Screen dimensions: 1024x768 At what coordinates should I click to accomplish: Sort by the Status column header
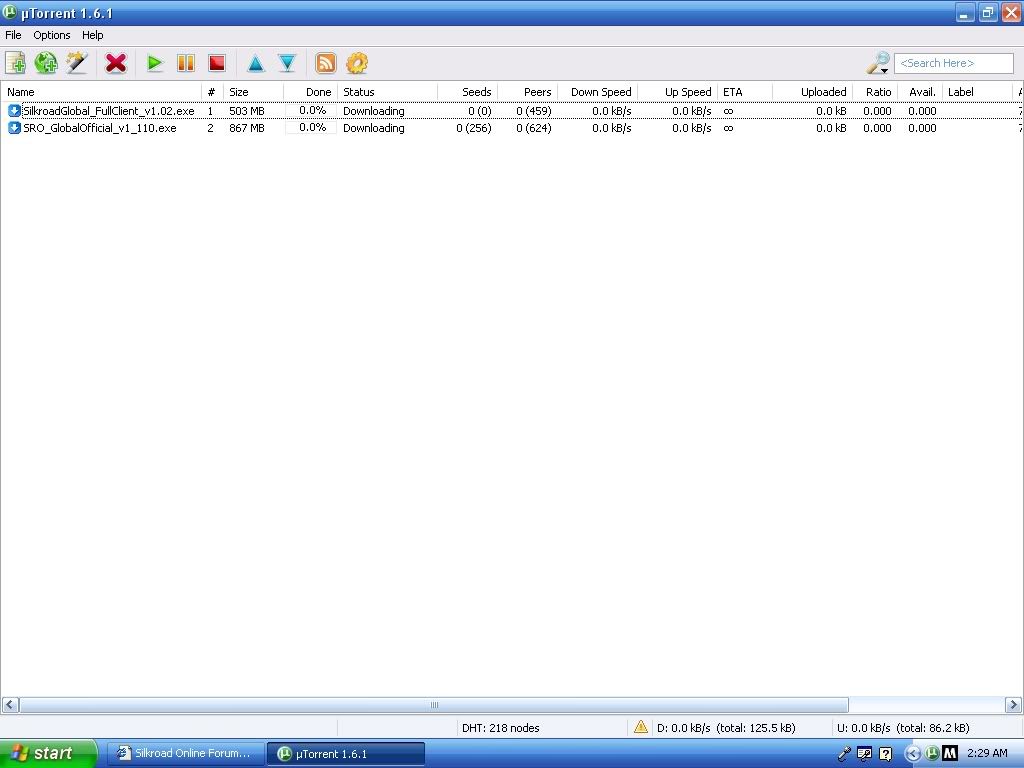click(x=388, y=92)
